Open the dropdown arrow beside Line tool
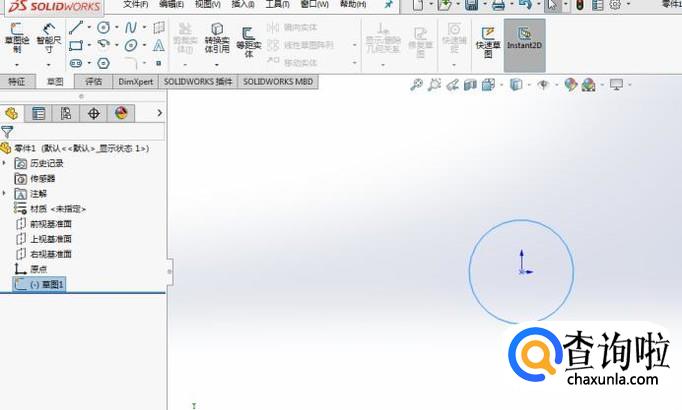The width and height of the screenshot is (682, 410). (x=88, y=27)
